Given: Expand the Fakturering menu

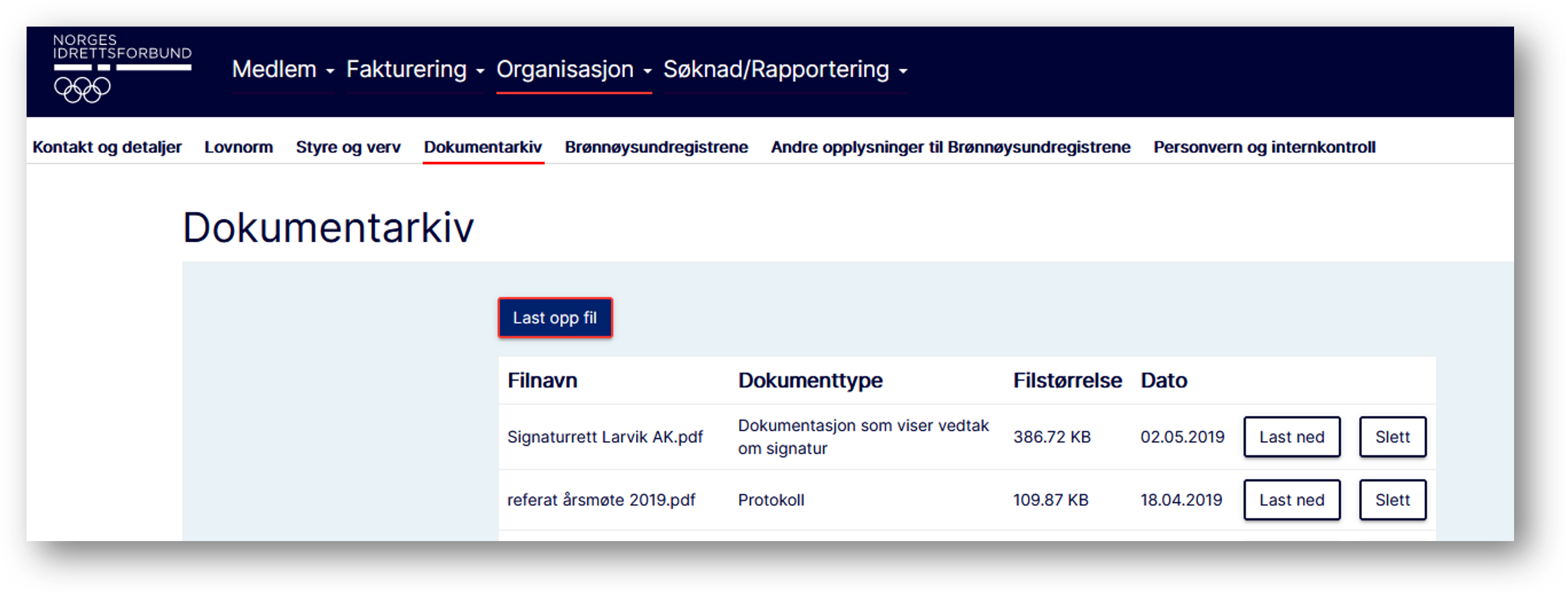Looking at the screenshot, I should [415, 69].
